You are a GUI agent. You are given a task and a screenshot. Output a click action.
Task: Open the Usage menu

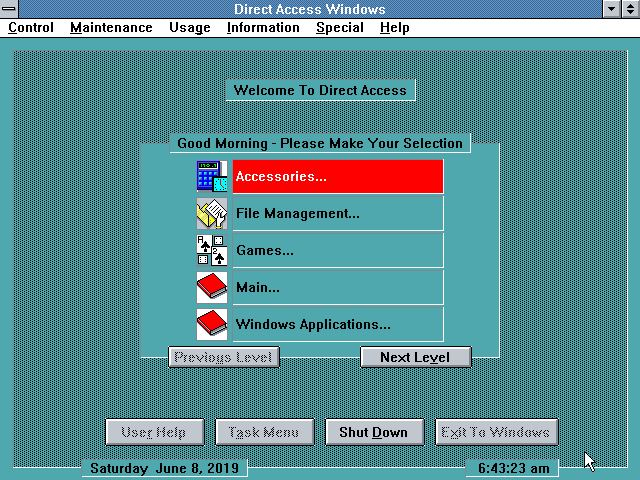190,28
